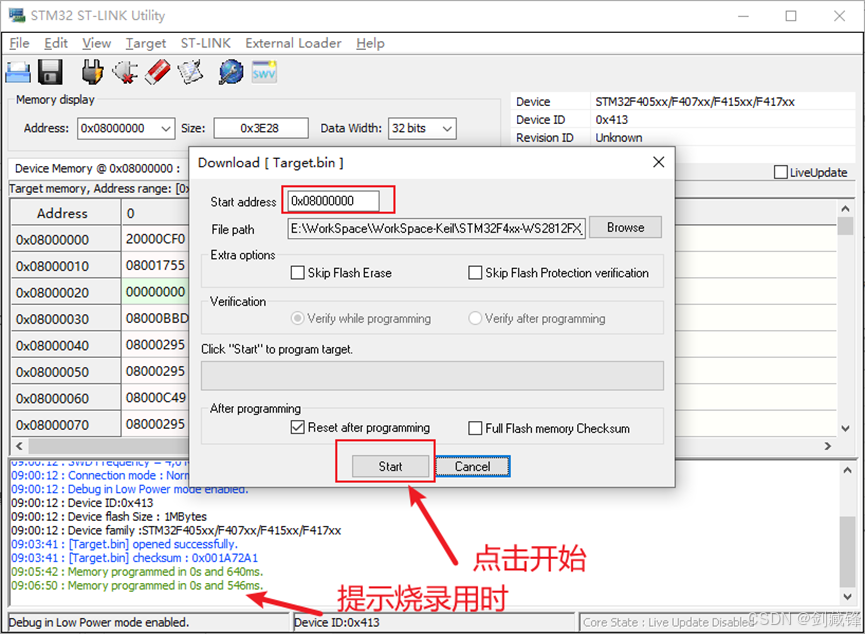Select address row 0x08000040

(x=66, y=345)
